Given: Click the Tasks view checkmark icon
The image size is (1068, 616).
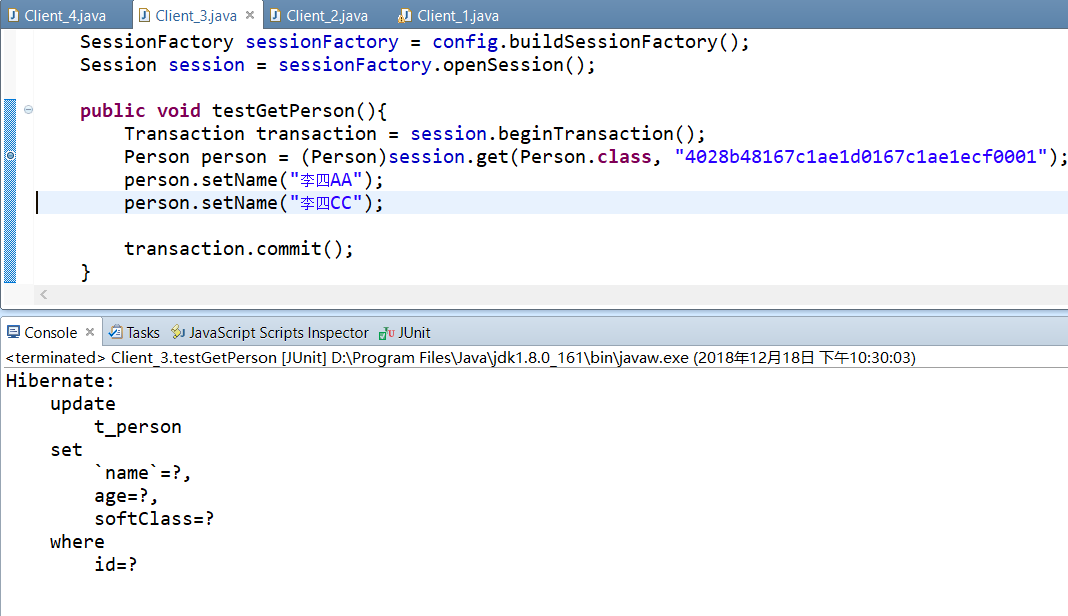Looking at the screenshot, I should point(117,332).
